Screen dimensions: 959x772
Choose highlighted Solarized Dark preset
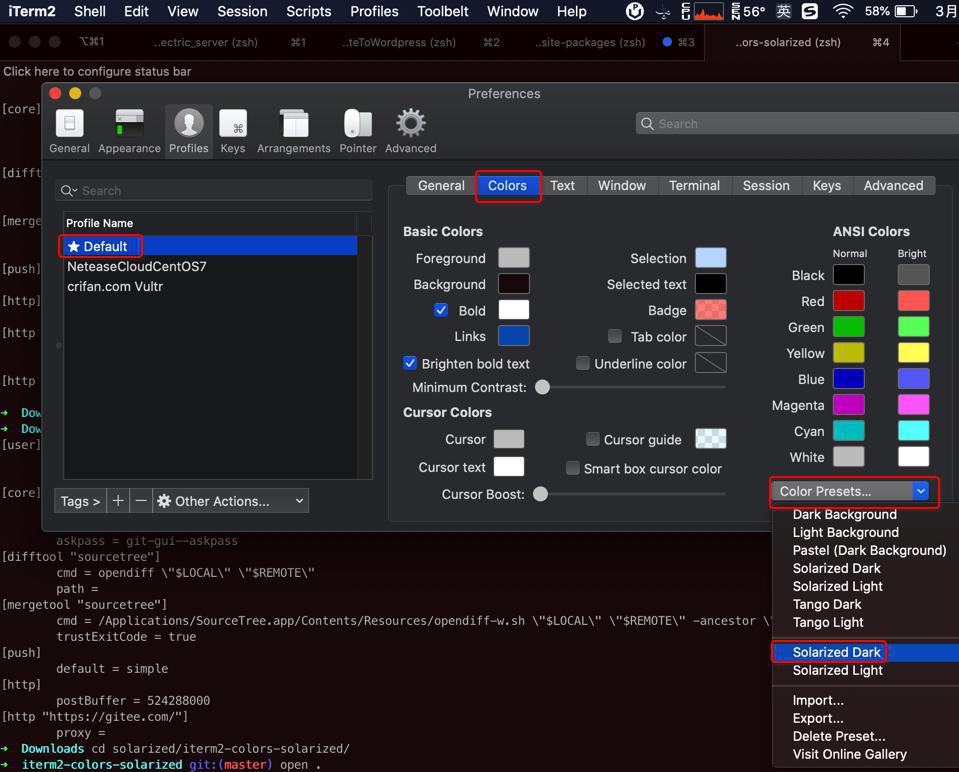865,652
